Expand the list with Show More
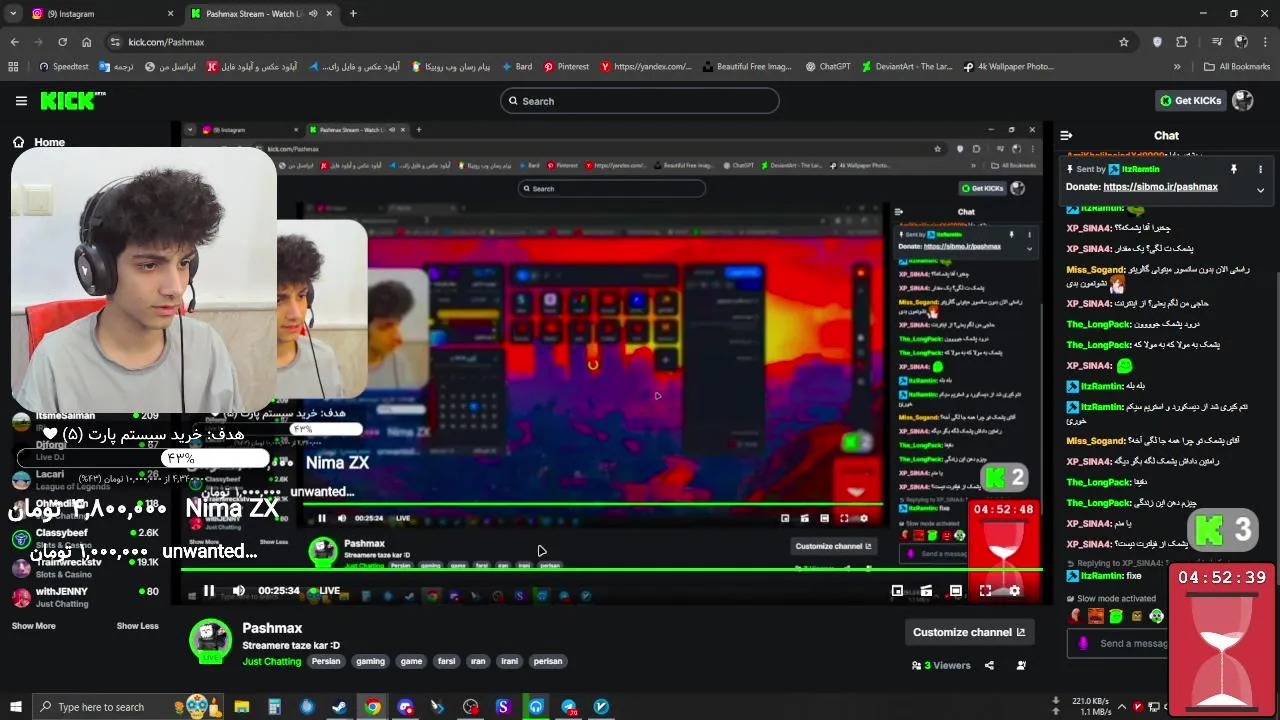 coord(33,626)
